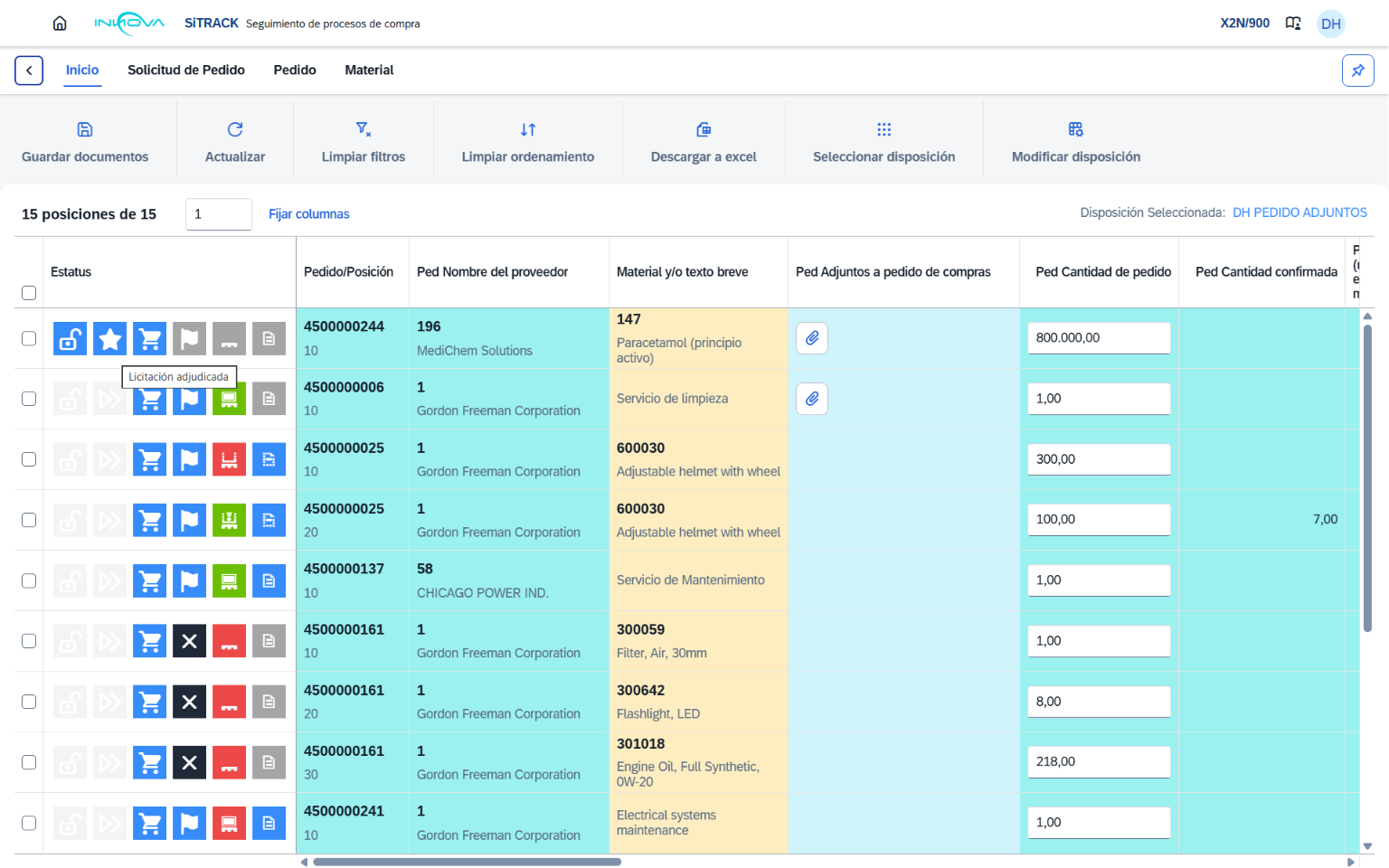Open Pedido tab
The width and height of the screenshot is (1389, 868).
coord(295,70)
